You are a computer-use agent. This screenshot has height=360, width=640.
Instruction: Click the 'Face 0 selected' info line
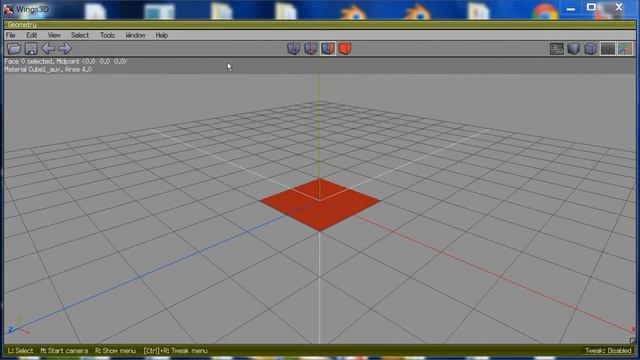coord(66,61)
